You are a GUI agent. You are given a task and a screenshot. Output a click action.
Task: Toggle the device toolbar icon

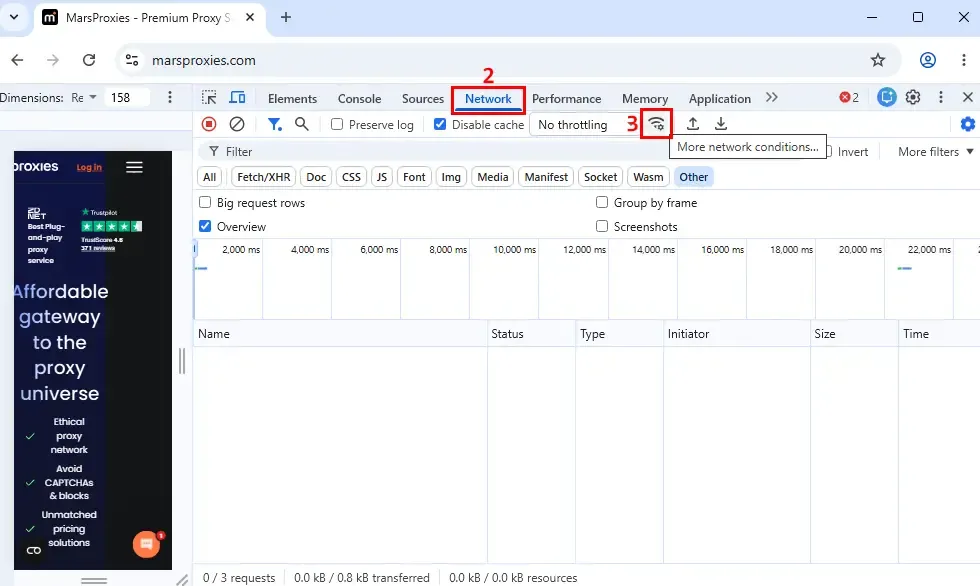click(238, 97)
